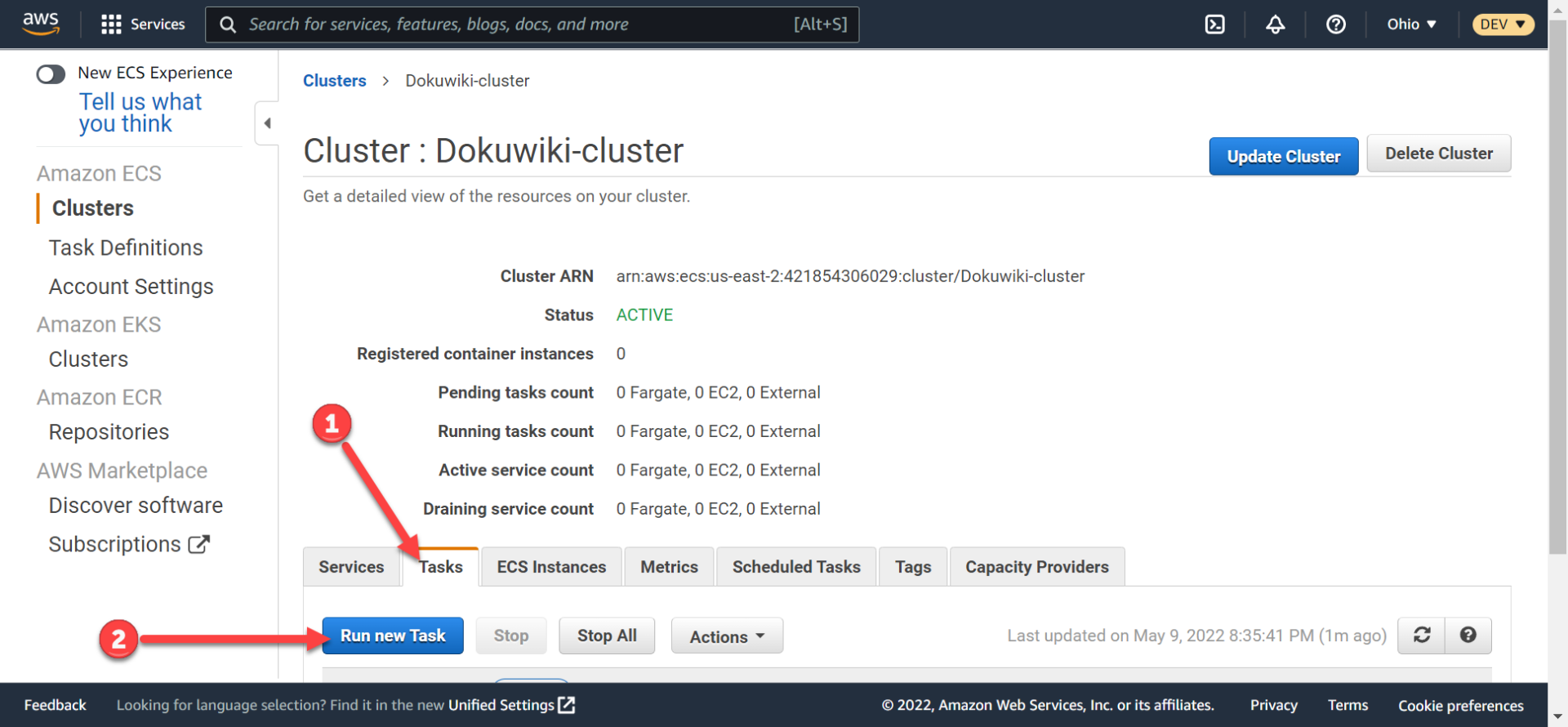Open Cookie preferences in footer
The height and width of the screenshot is (727, 1568).
pos(1460,706)
